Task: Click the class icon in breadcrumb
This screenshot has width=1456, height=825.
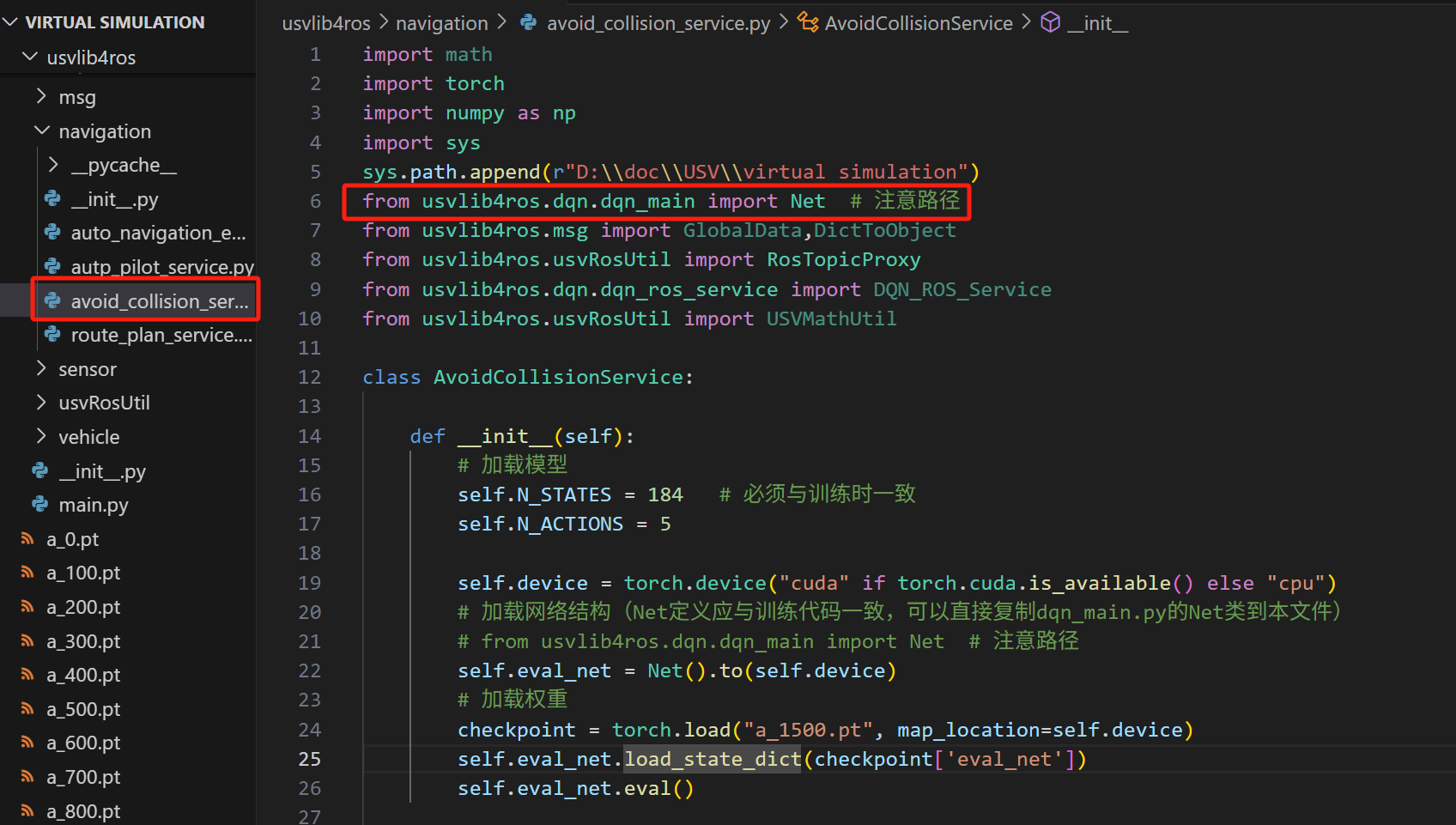Action: point(807,23)
